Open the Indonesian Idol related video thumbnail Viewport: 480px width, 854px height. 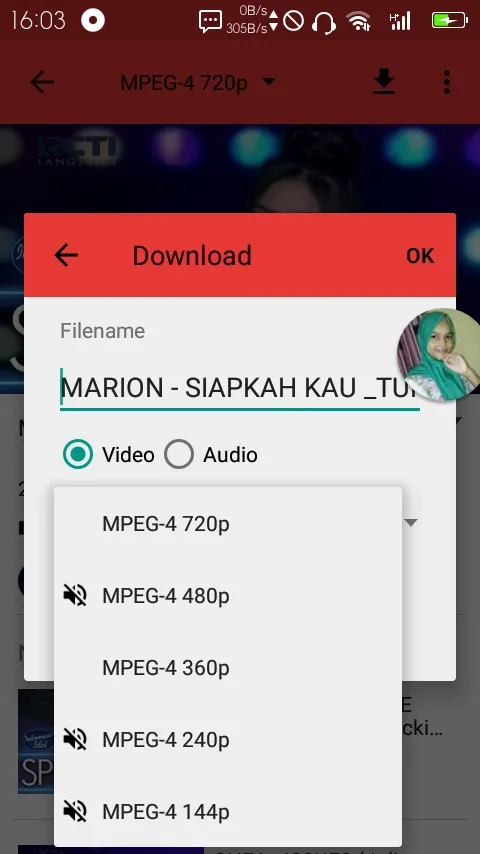point(36,741)
